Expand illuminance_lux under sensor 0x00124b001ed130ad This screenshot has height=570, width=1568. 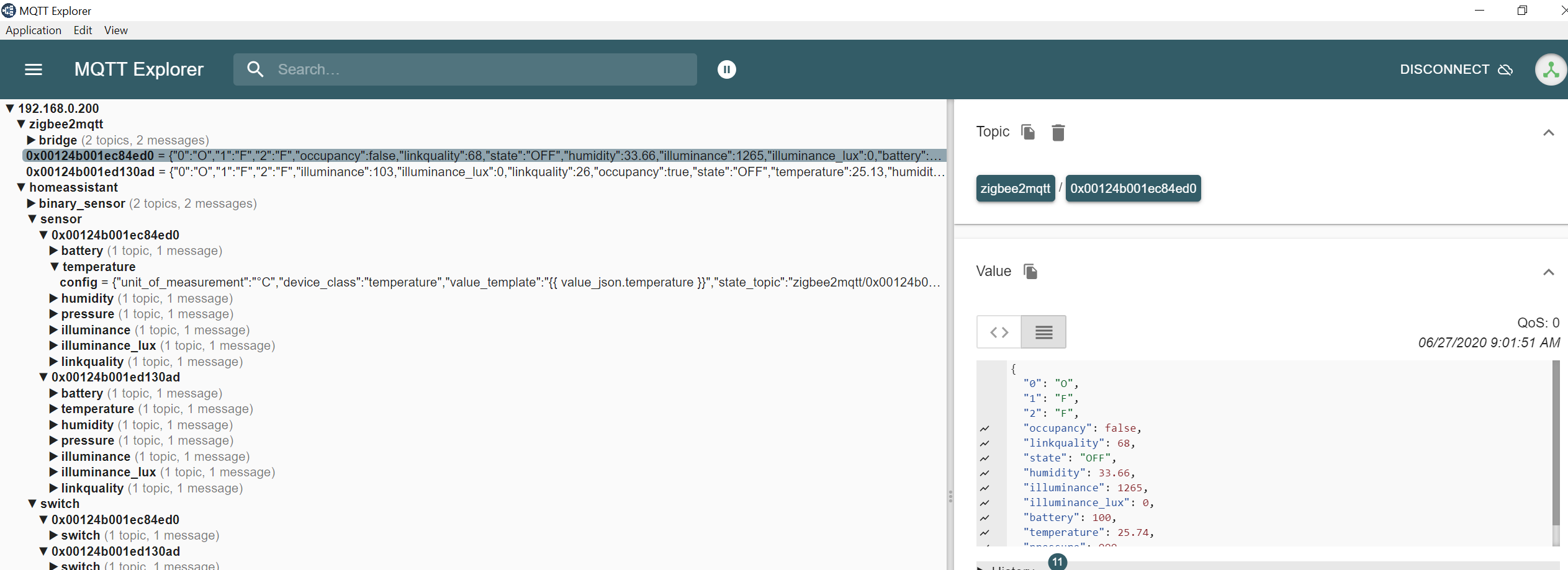[53, 472]
